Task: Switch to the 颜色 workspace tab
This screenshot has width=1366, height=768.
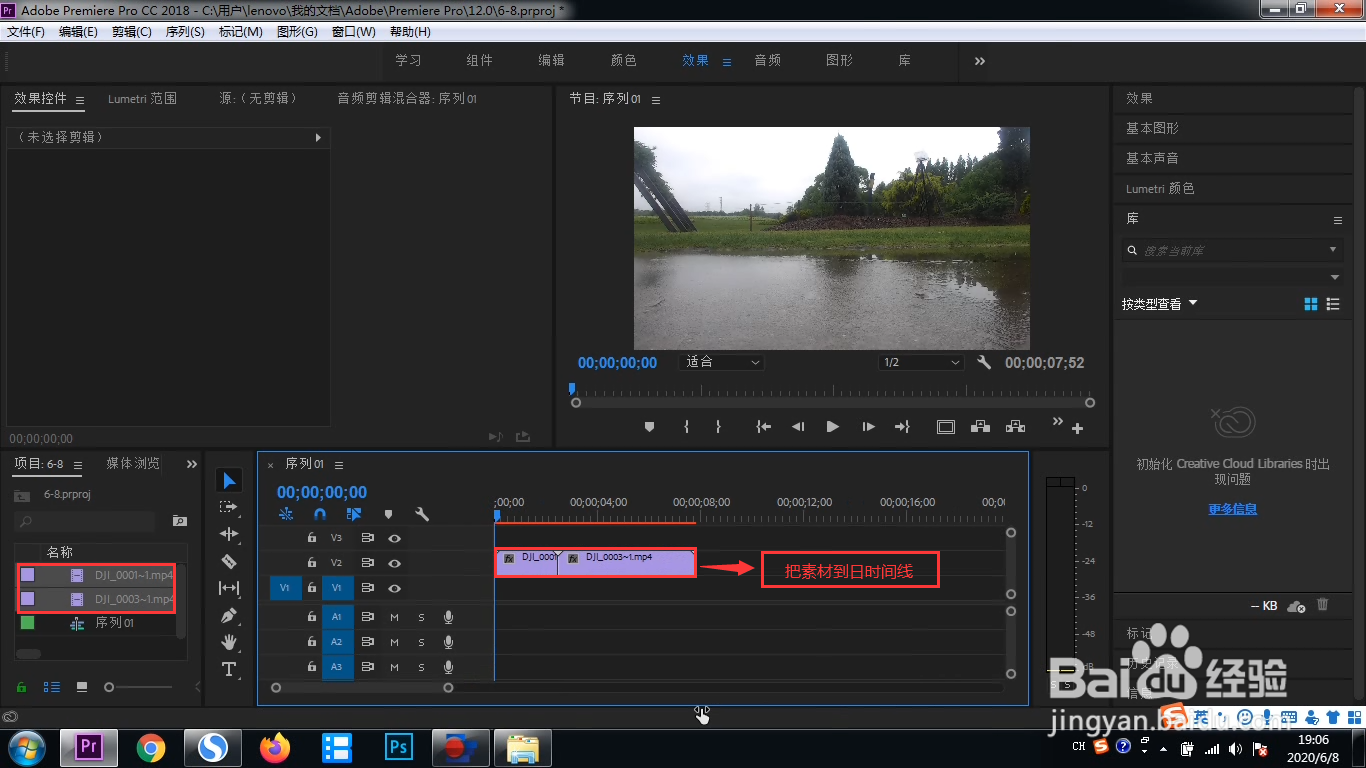Action: click(x=622, y=60)
